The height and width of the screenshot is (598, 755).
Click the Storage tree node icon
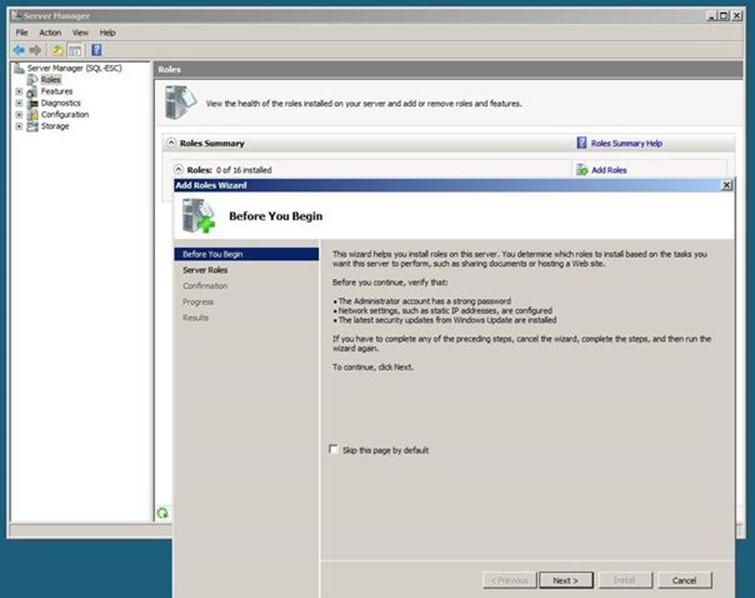(x=32, y=126)
